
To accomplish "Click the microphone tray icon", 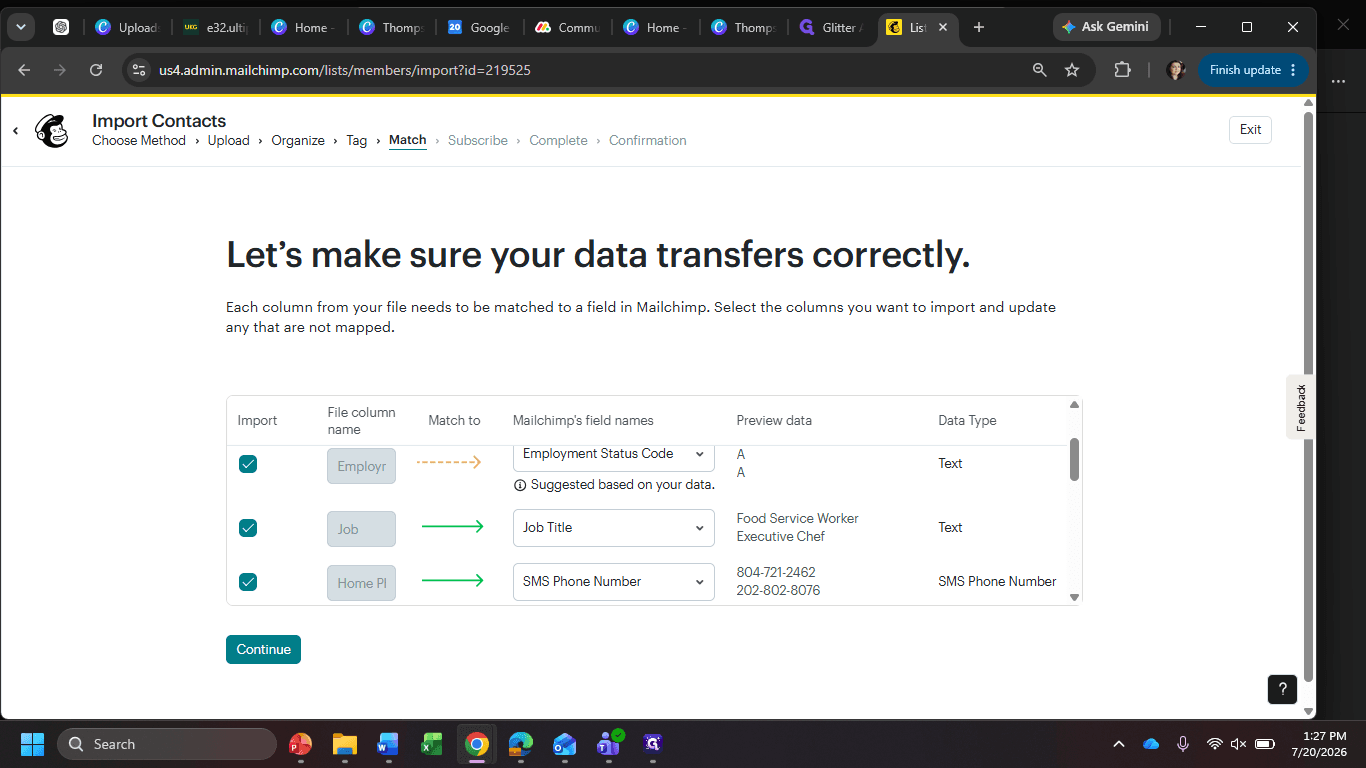I will pos(1183,744).
